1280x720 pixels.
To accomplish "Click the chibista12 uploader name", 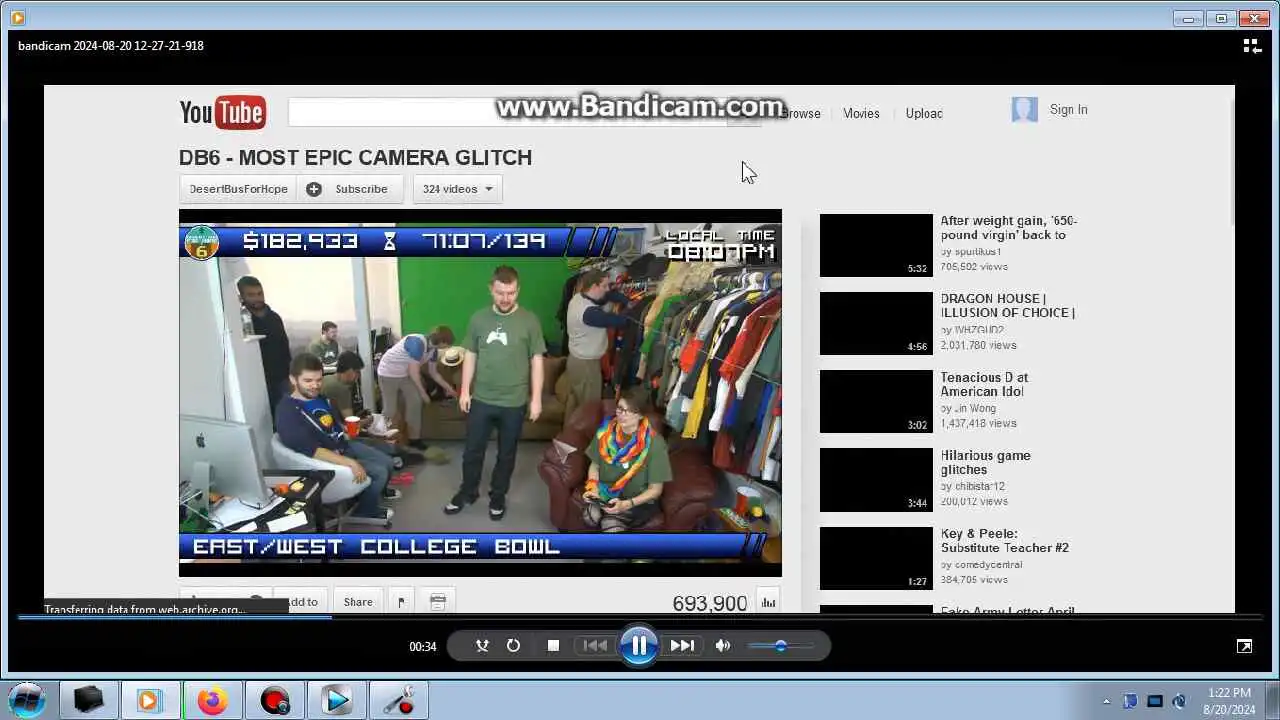I will click(979, 487).
